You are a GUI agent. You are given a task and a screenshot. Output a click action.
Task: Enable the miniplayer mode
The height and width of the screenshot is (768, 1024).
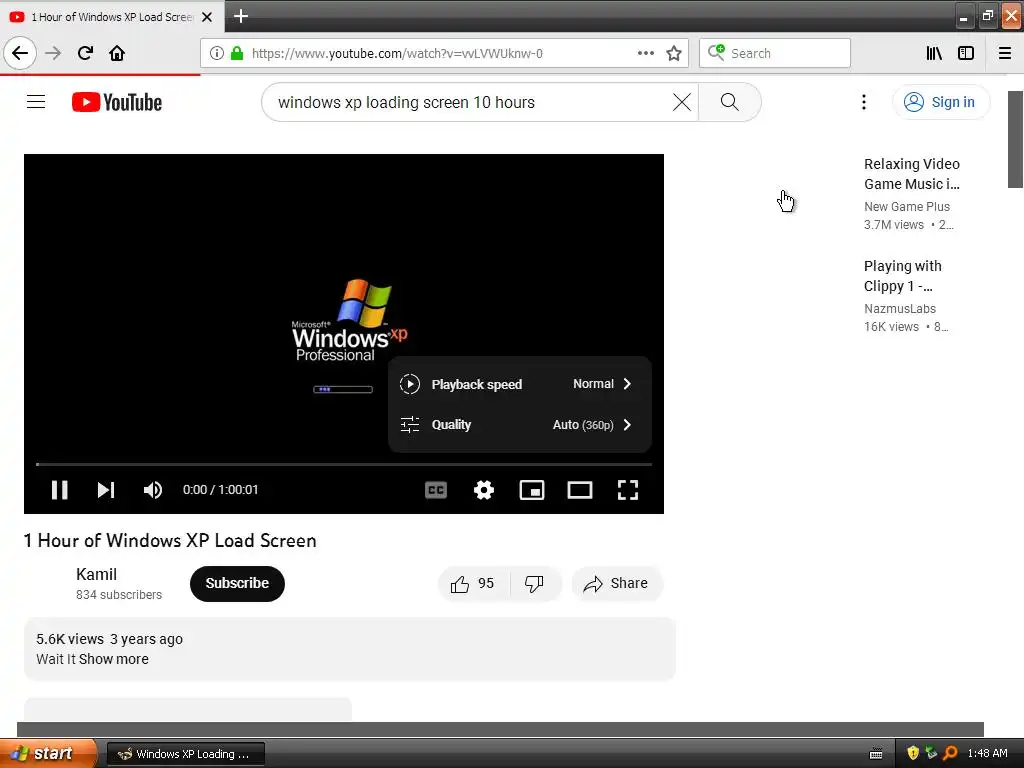click(532, 490)
